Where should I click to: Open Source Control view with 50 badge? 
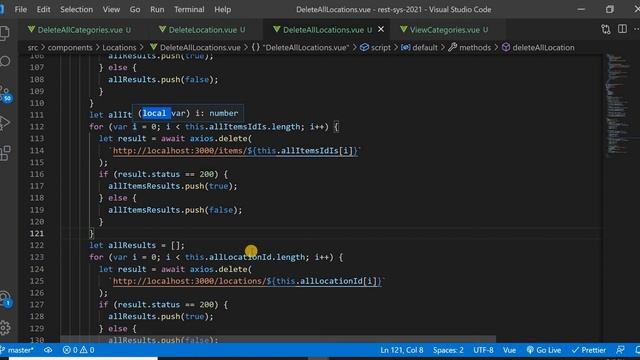[x=6, y=94]
